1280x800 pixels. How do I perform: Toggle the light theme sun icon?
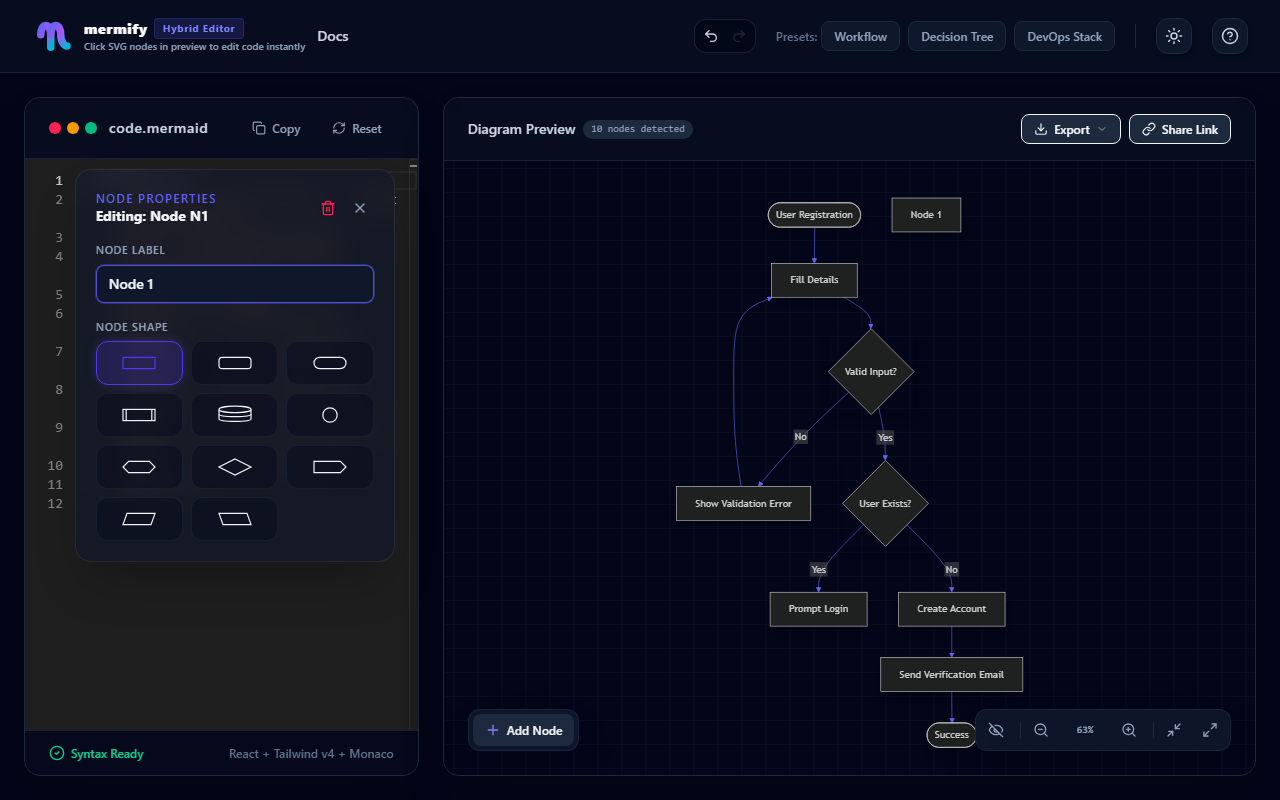pyautogui.click(x=1174, y=36)
